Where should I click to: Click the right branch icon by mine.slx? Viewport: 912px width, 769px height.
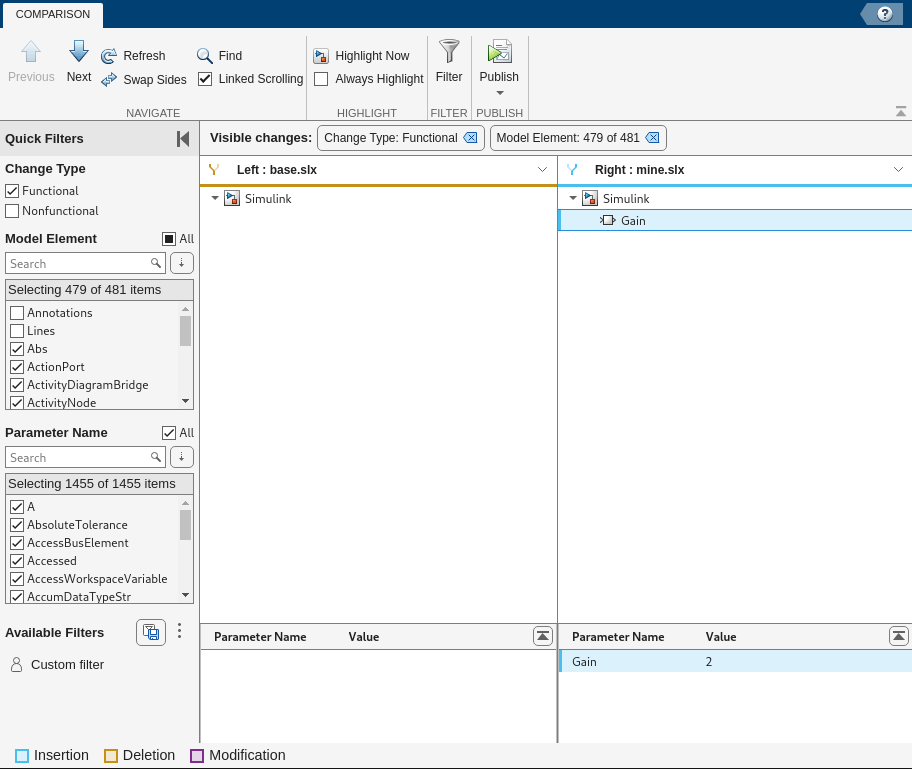tap(572, 170)
